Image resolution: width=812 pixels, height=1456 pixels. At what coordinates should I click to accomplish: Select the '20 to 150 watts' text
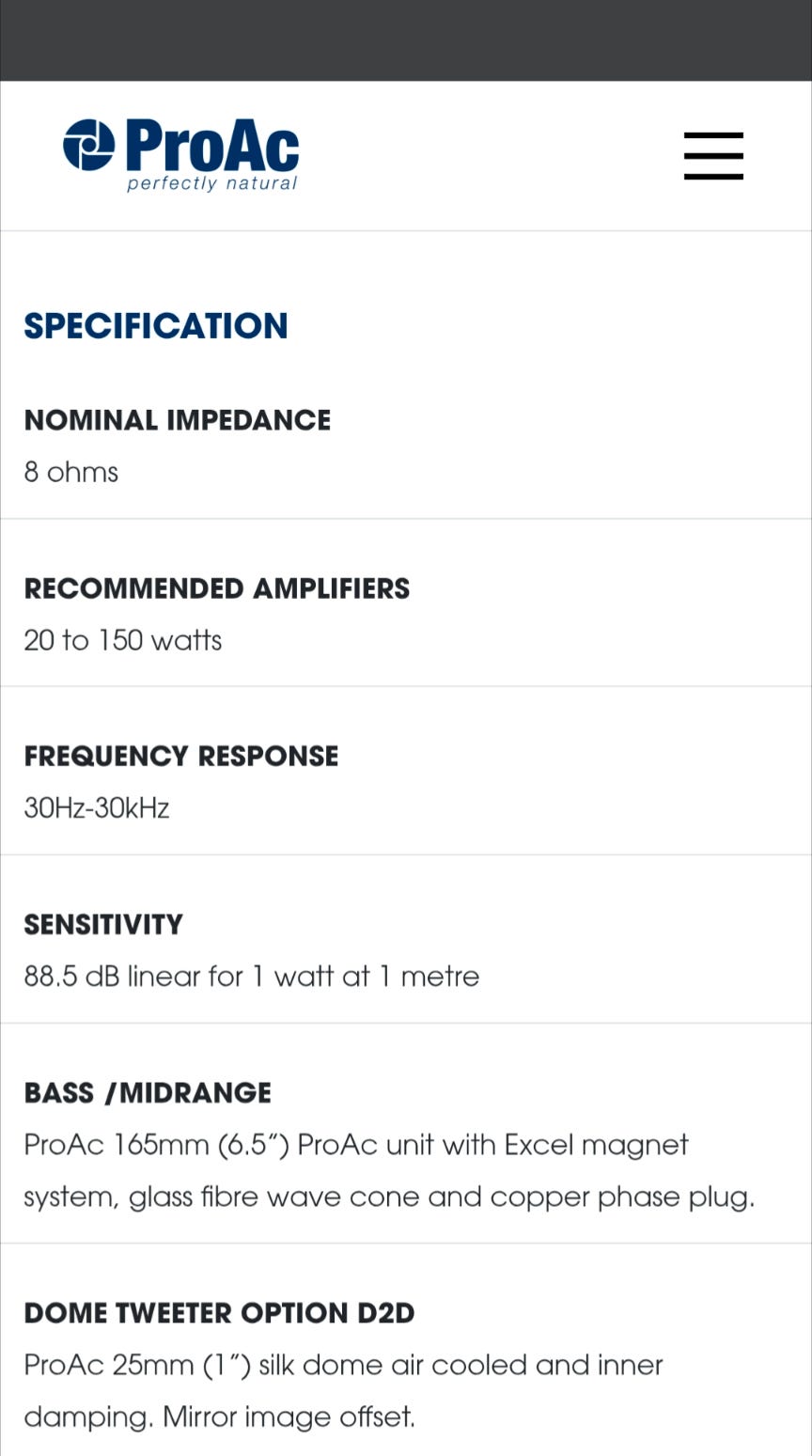click(x=123, y=640)
